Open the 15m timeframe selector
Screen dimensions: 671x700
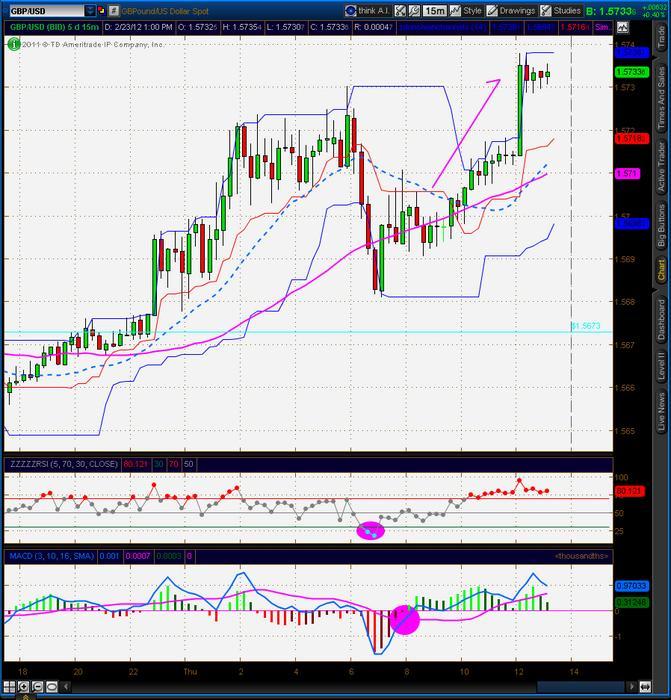tap(434, 10)
